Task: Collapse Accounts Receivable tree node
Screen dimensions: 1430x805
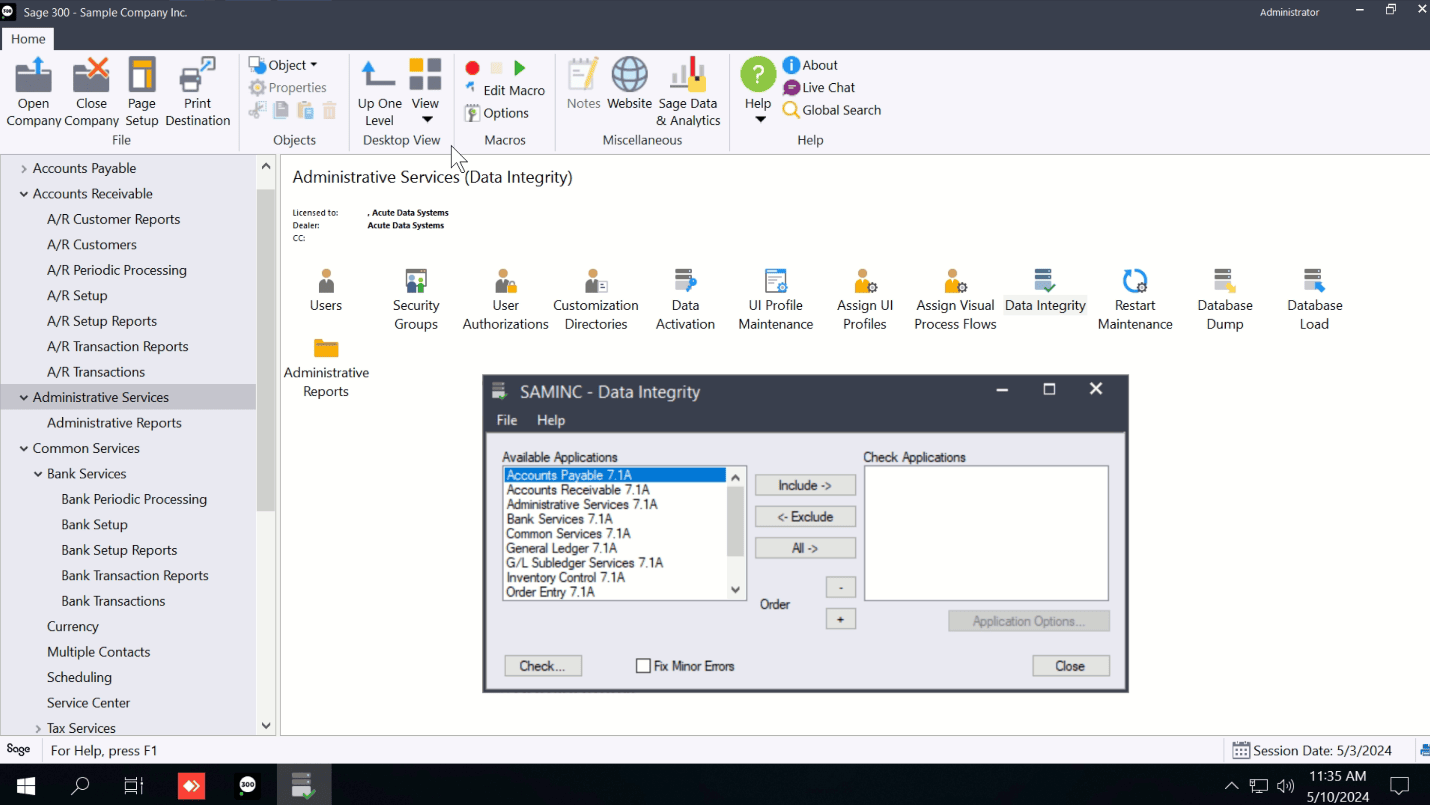Action: [x=24, y=194]
